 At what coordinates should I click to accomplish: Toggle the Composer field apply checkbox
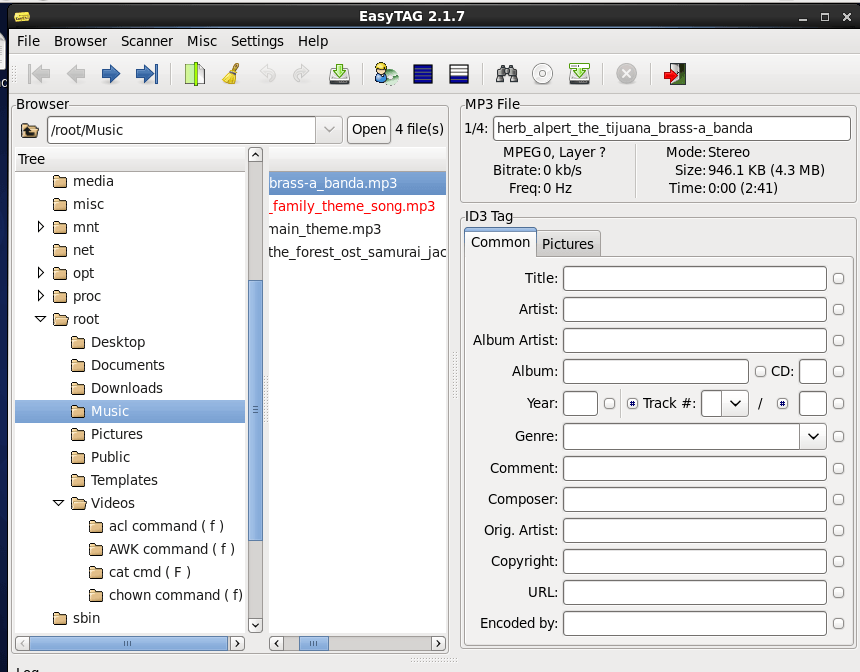[x=838, y=499]
